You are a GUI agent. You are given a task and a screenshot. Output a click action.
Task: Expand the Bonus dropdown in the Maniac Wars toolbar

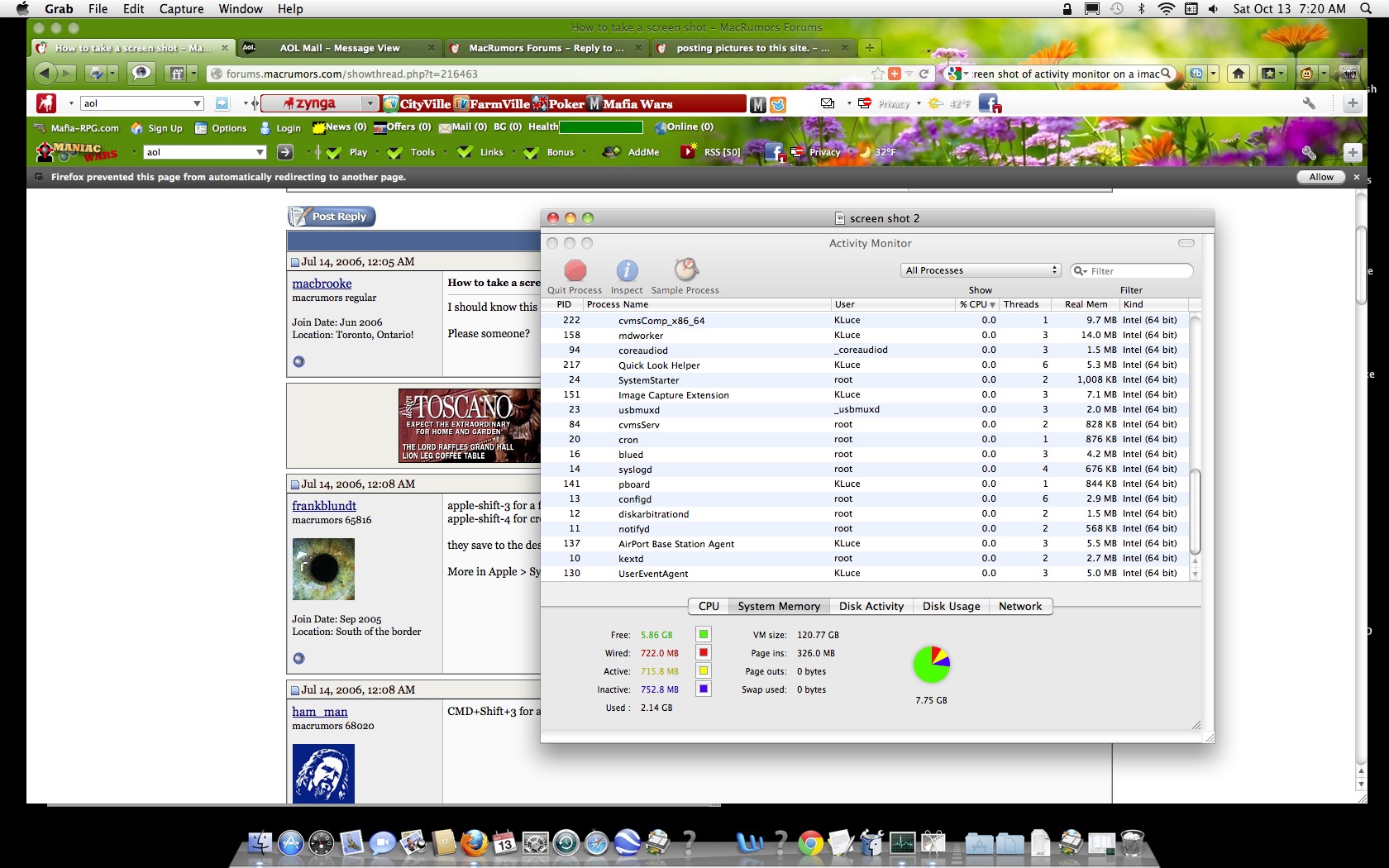[x=584, y=152]
